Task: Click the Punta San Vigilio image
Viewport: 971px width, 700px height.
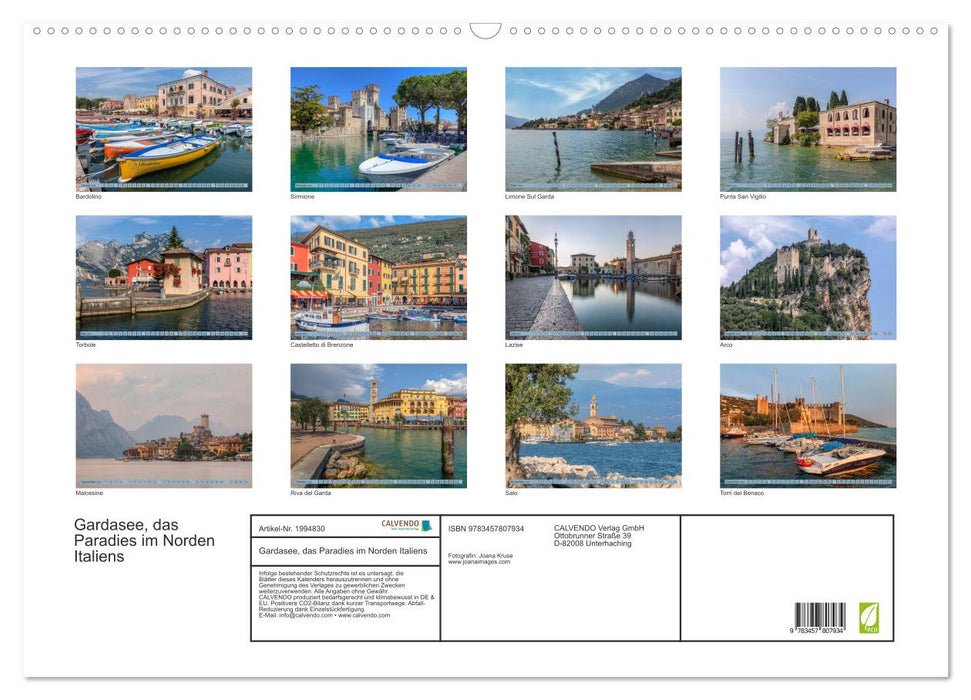Action: tap(807, 128)
